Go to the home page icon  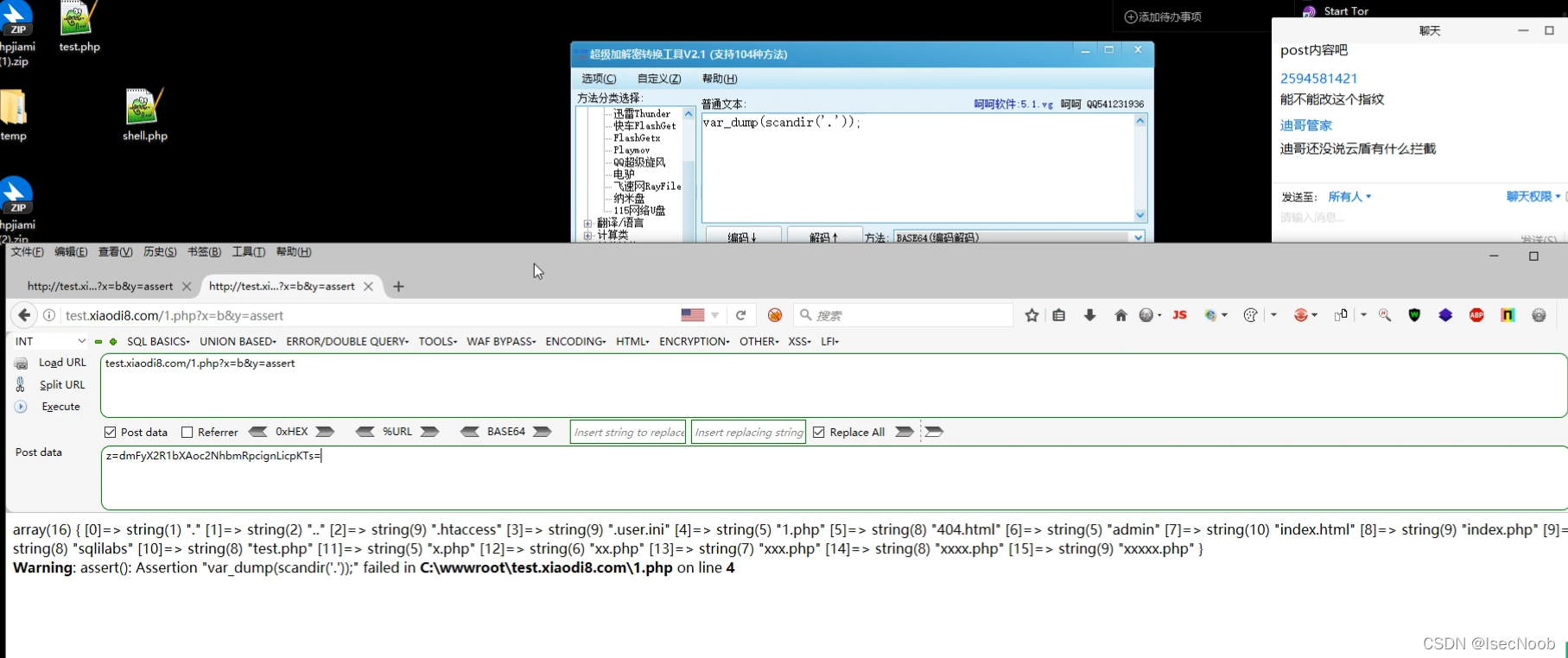(1120, 315)
